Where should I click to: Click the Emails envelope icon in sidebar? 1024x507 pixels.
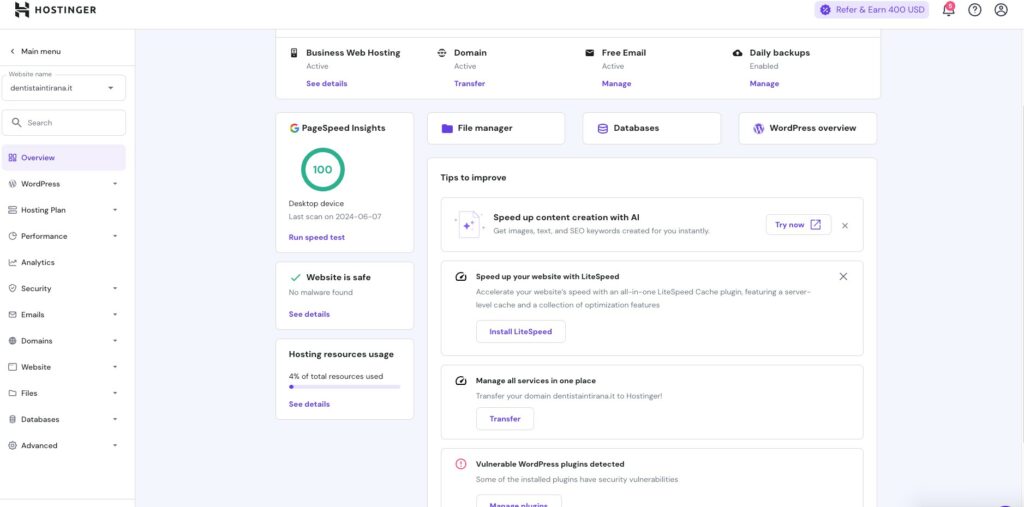point(12,314)
